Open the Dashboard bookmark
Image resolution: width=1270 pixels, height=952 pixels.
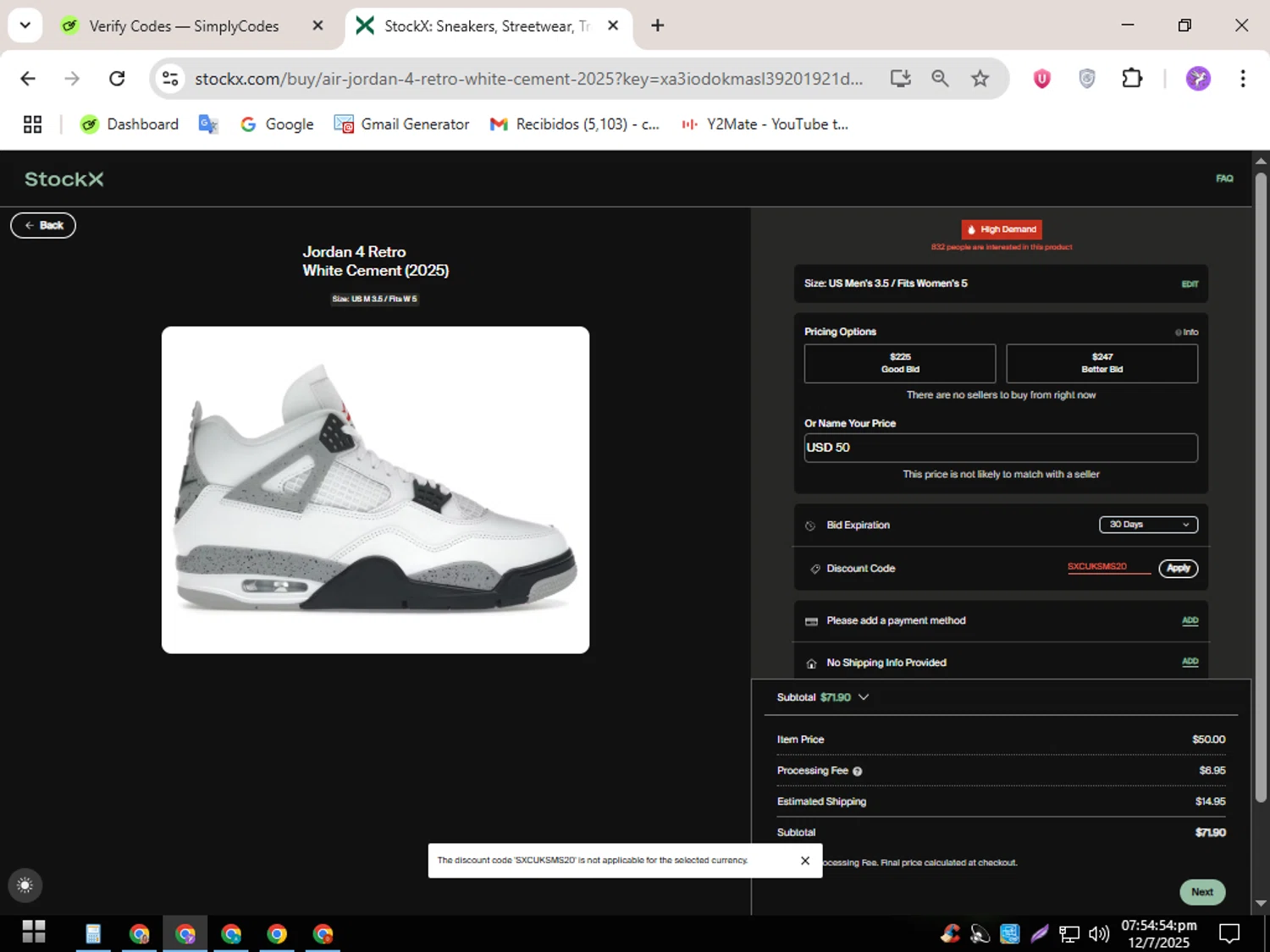click(130, 124)
